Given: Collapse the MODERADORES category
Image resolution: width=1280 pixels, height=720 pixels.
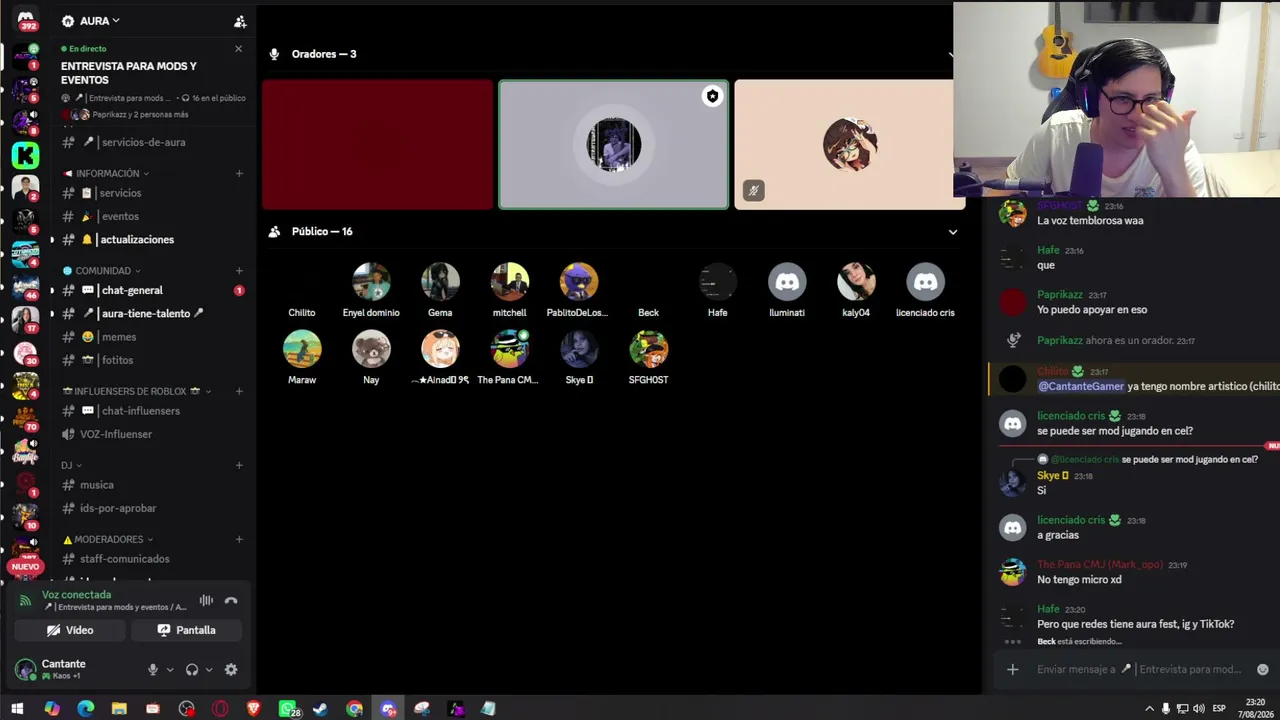Looking at the screenshot, I should click(108, 539).
